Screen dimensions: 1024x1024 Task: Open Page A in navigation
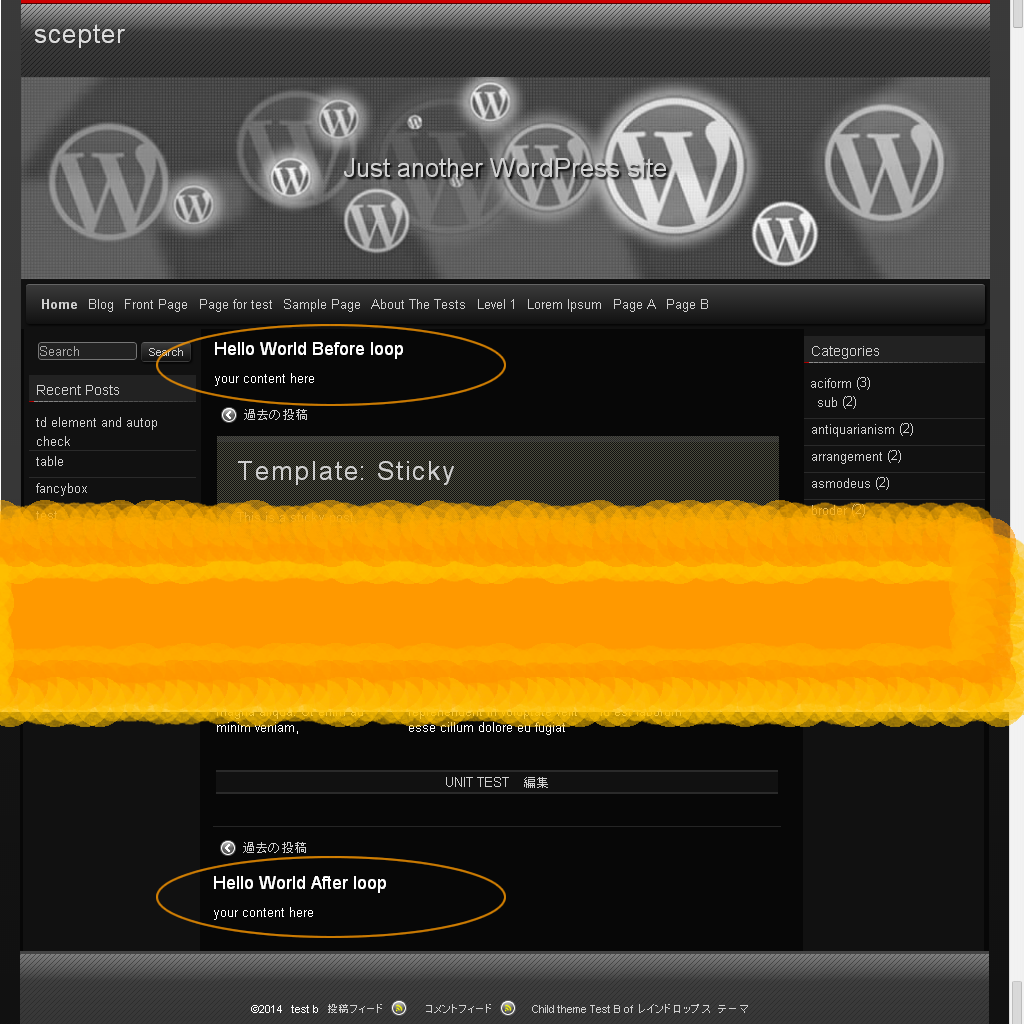pyautogui.click(x=633, y=304)
